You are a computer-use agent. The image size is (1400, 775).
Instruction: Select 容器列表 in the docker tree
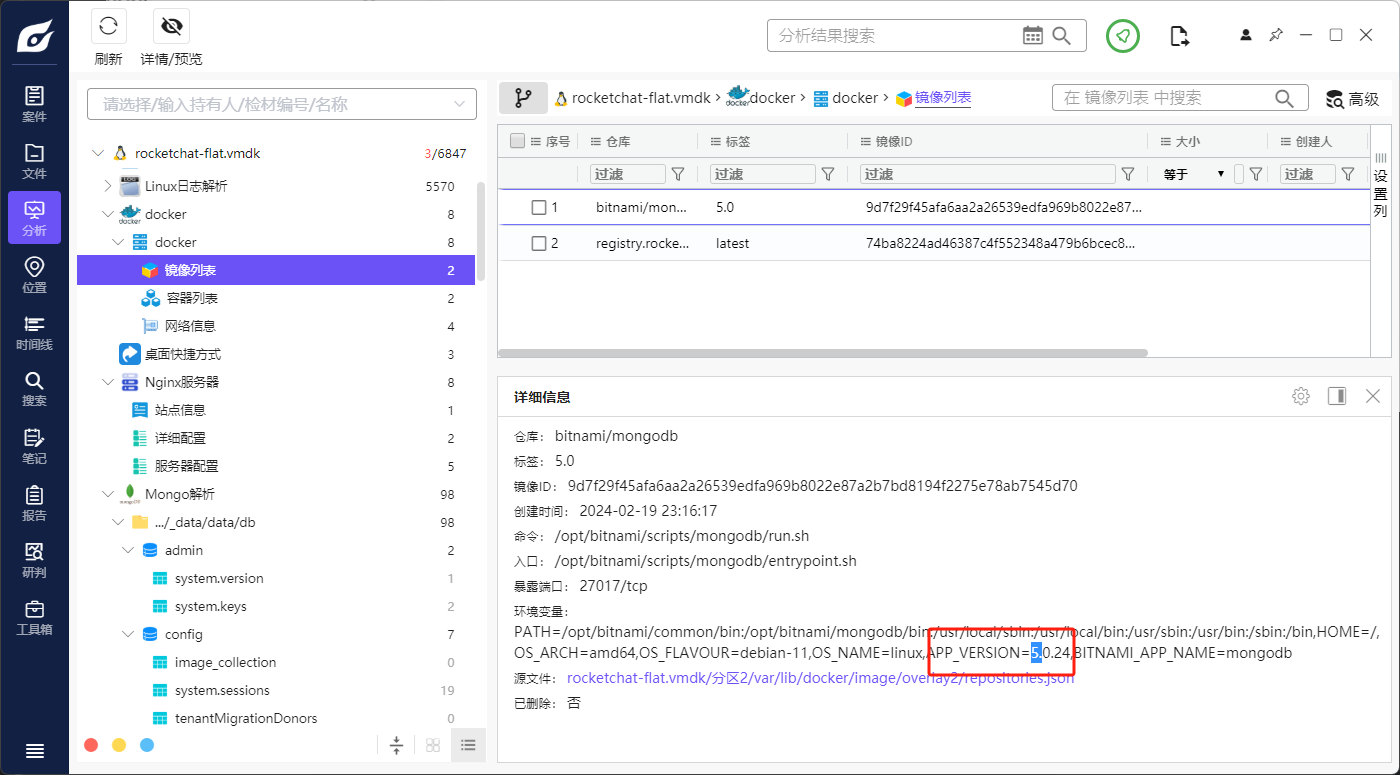point(191,298)
